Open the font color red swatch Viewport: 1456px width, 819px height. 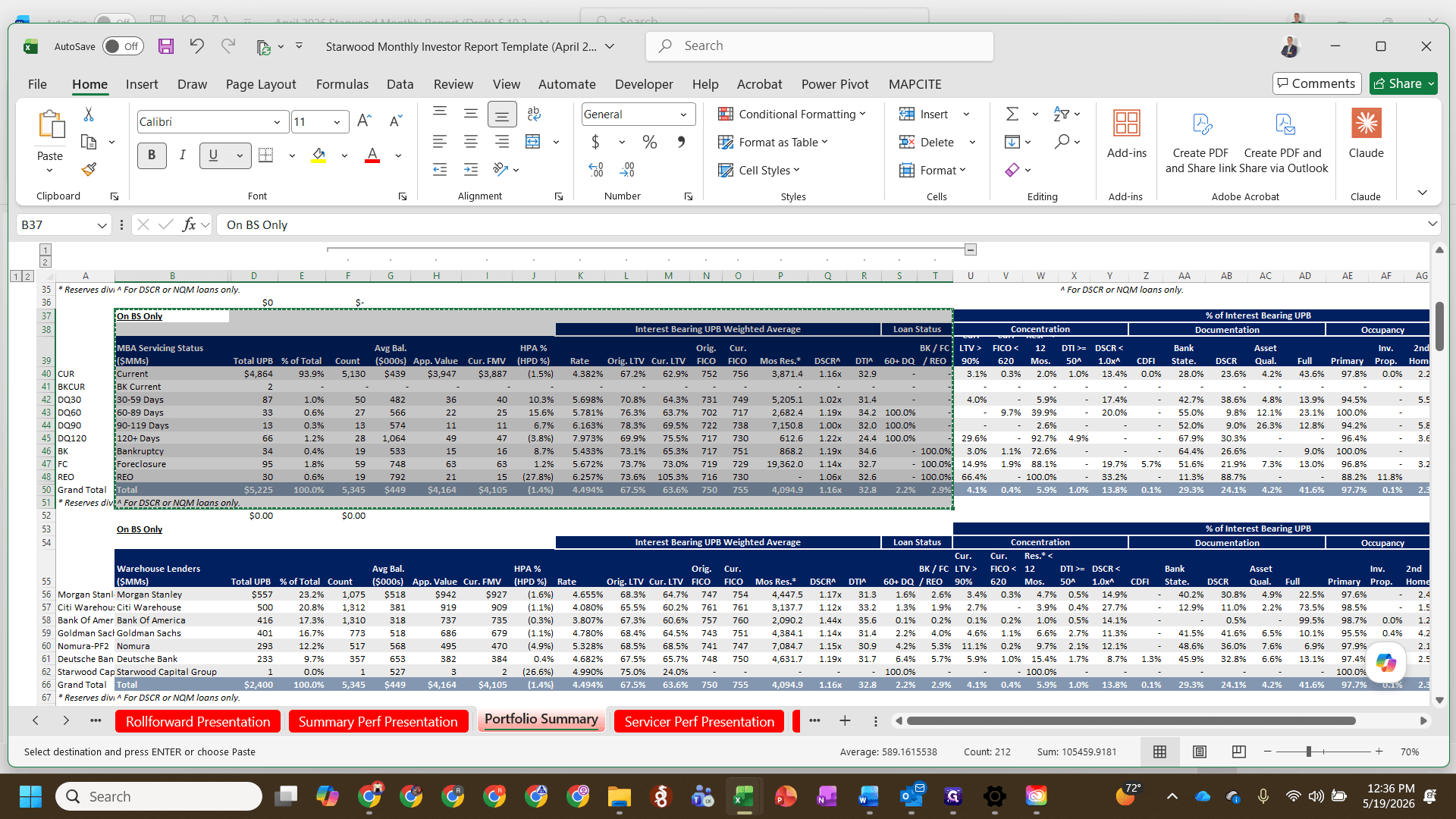click(x=372, y=155)
